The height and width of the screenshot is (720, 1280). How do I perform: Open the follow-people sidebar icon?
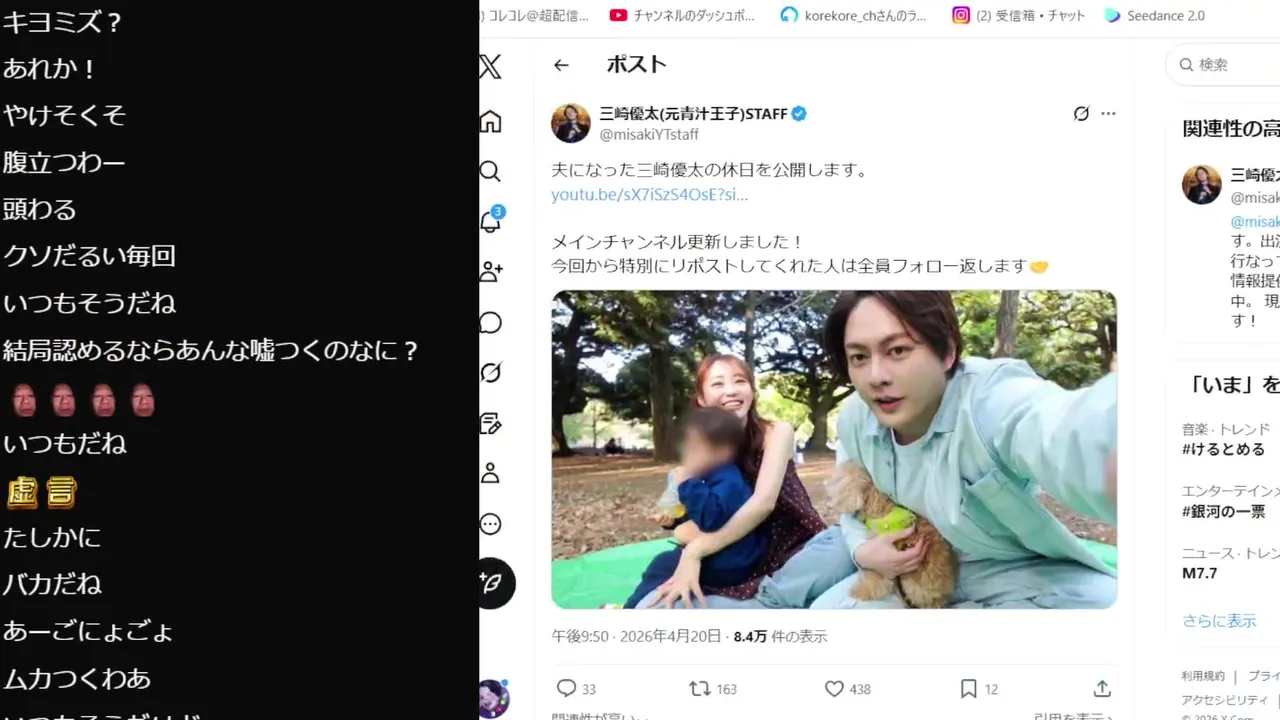click(x=491, y=271)
